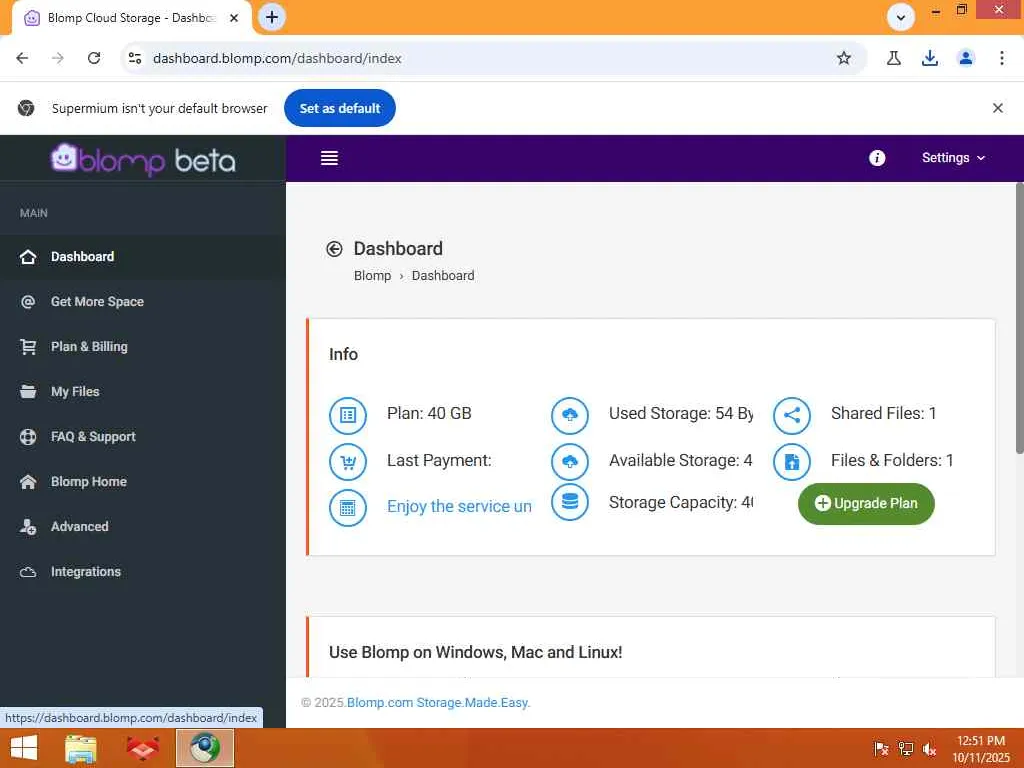Click the Use Blomp on Windows, Mac and Linux heading

[x=475, y=652]
